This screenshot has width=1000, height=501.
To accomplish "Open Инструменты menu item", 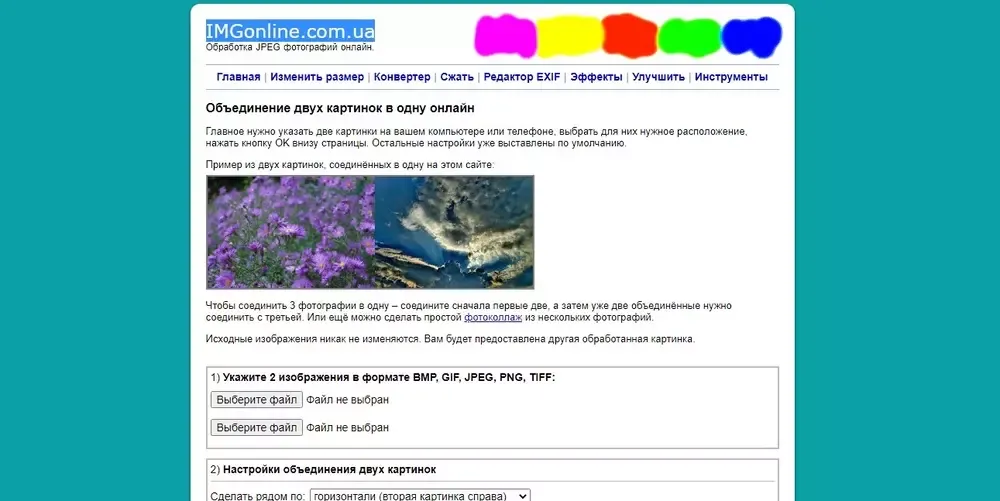I will click(x=731, y=76).
